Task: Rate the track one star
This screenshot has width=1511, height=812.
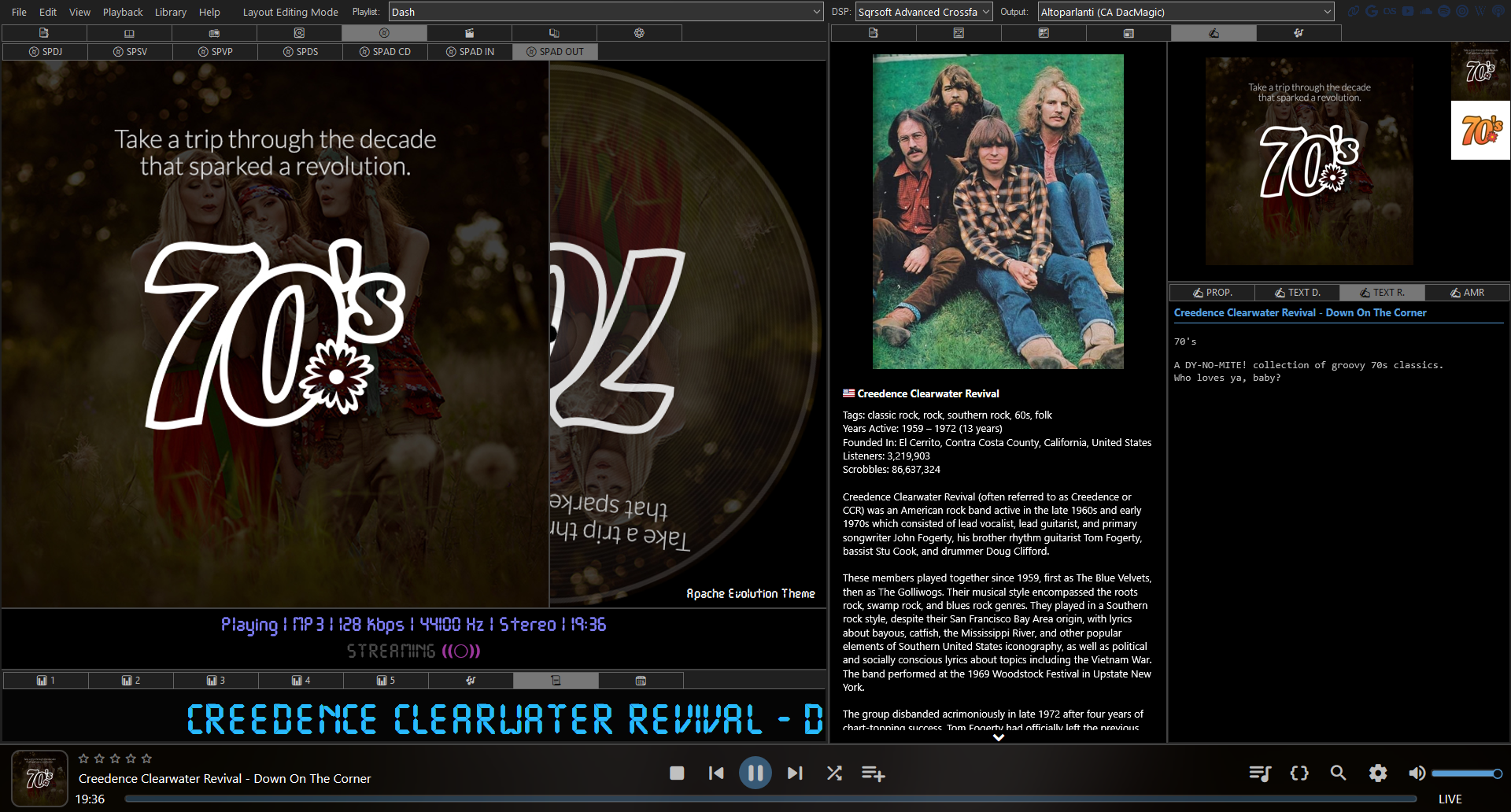Action: point(83,758)
